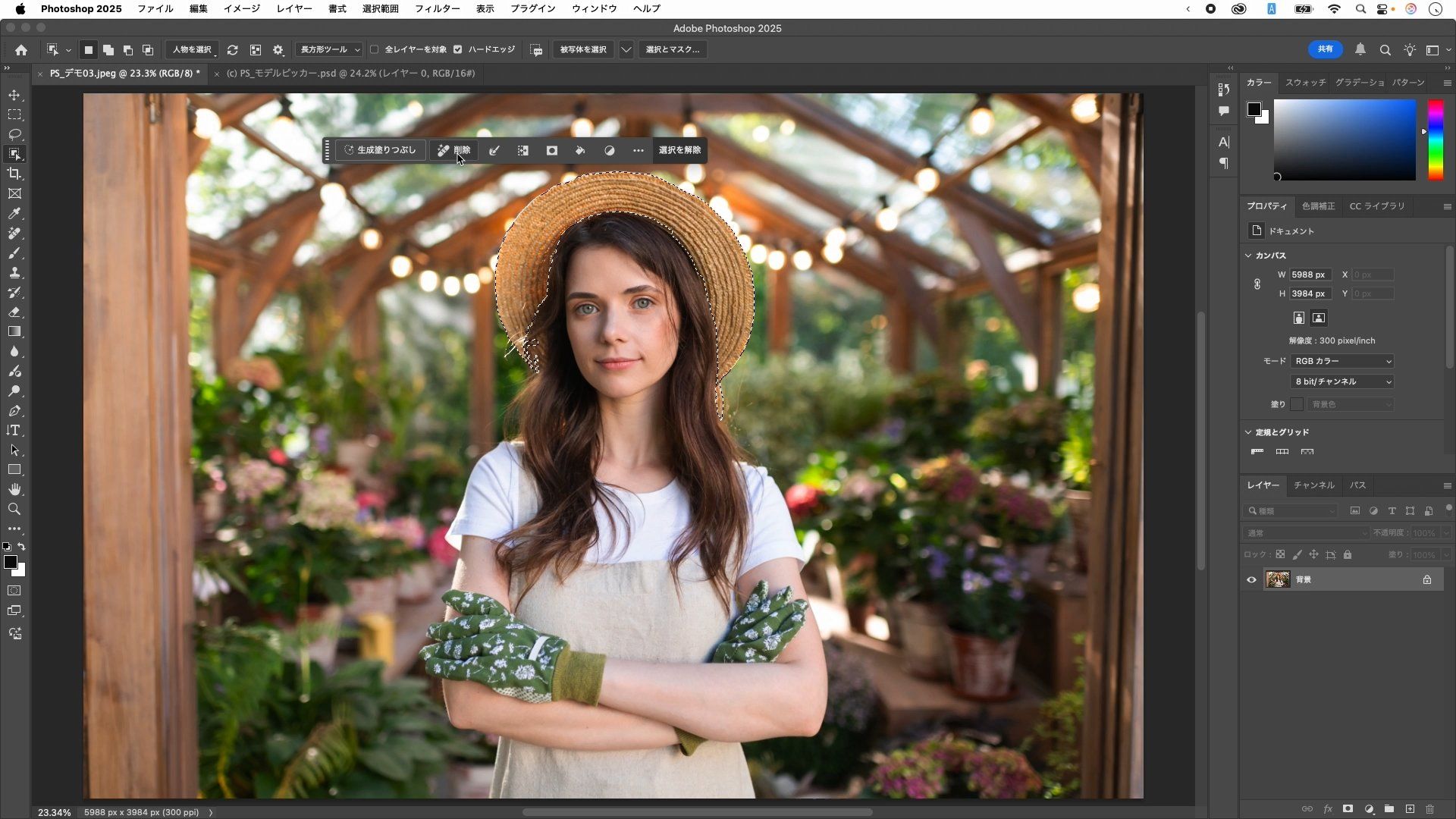Enable 全レイヤーを対象 checkbox
Image resolution: width=1456 pixels, height=819 pixels.
click(375, 50)
